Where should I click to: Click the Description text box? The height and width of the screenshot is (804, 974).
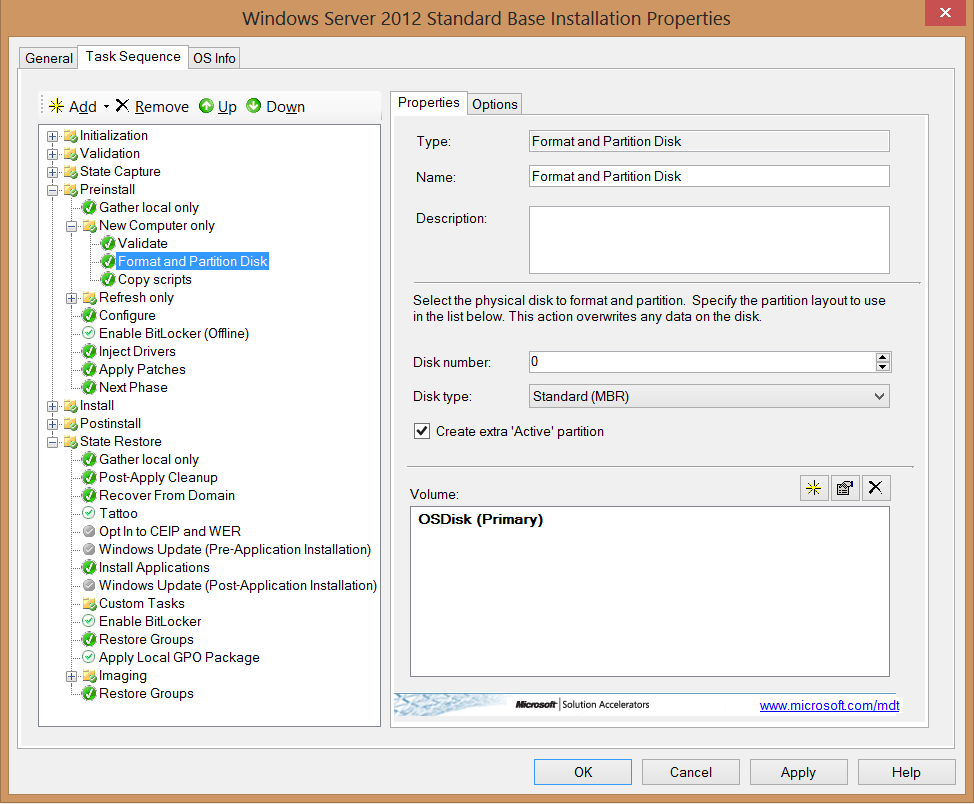(x=709, y=240)
